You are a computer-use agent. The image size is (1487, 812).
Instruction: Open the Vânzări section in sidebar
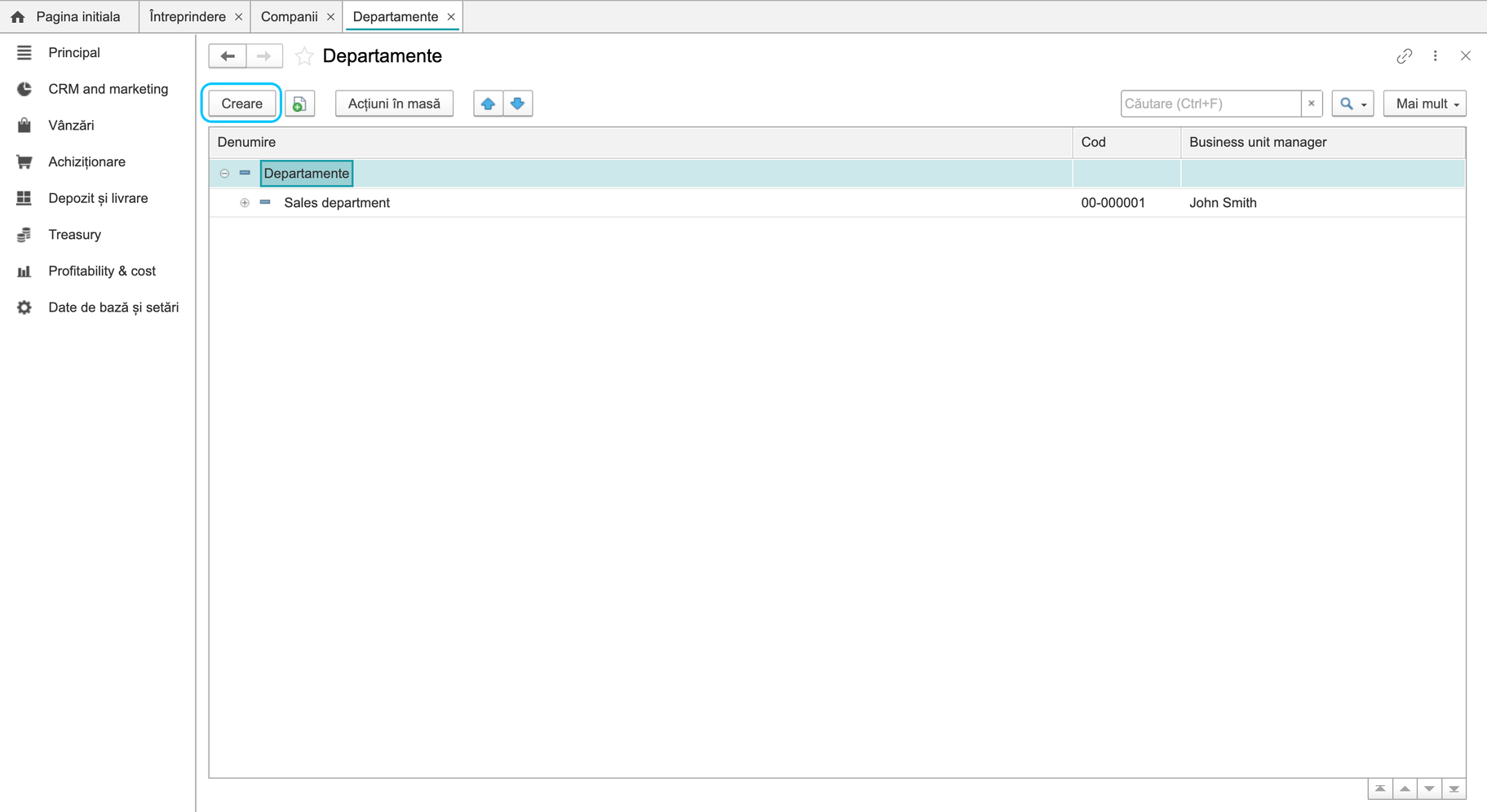(x=71, y=126)
